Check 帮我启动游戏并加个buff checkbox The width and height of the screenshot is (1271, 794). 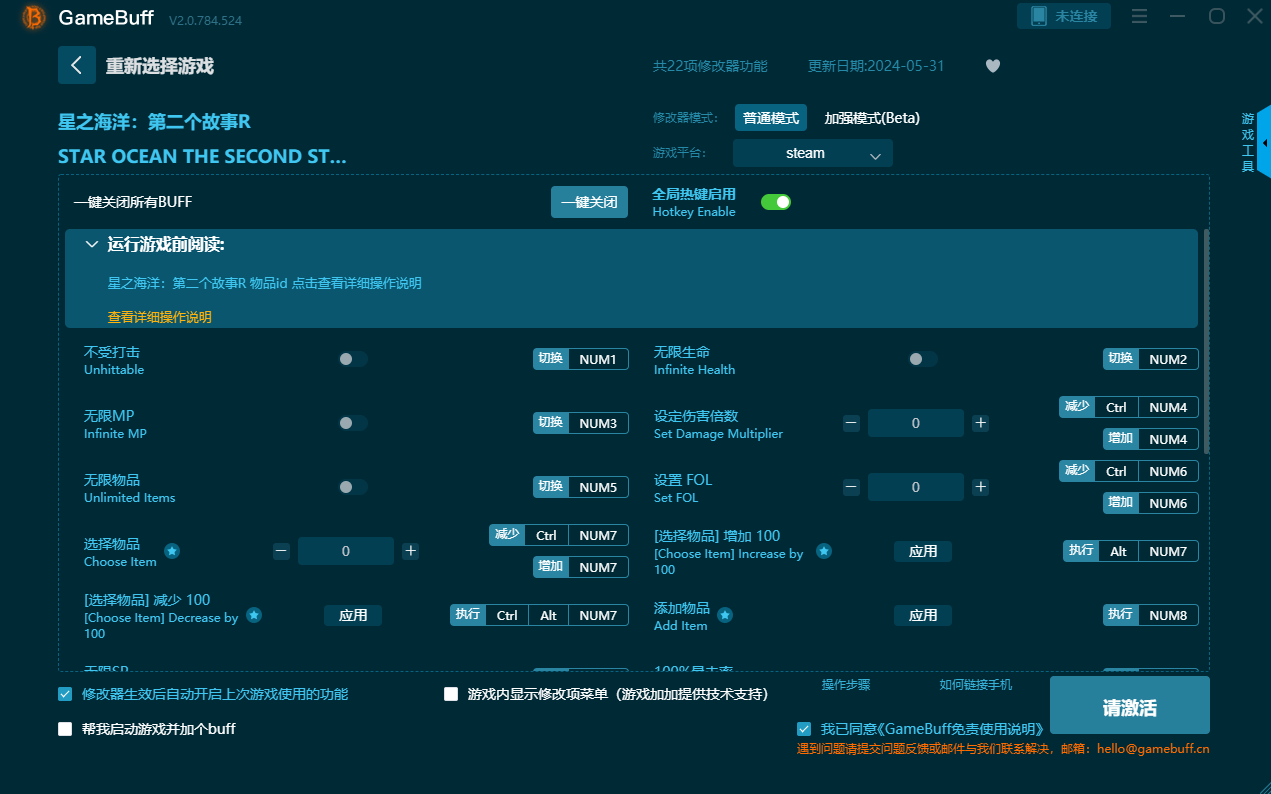click(66, 729)
